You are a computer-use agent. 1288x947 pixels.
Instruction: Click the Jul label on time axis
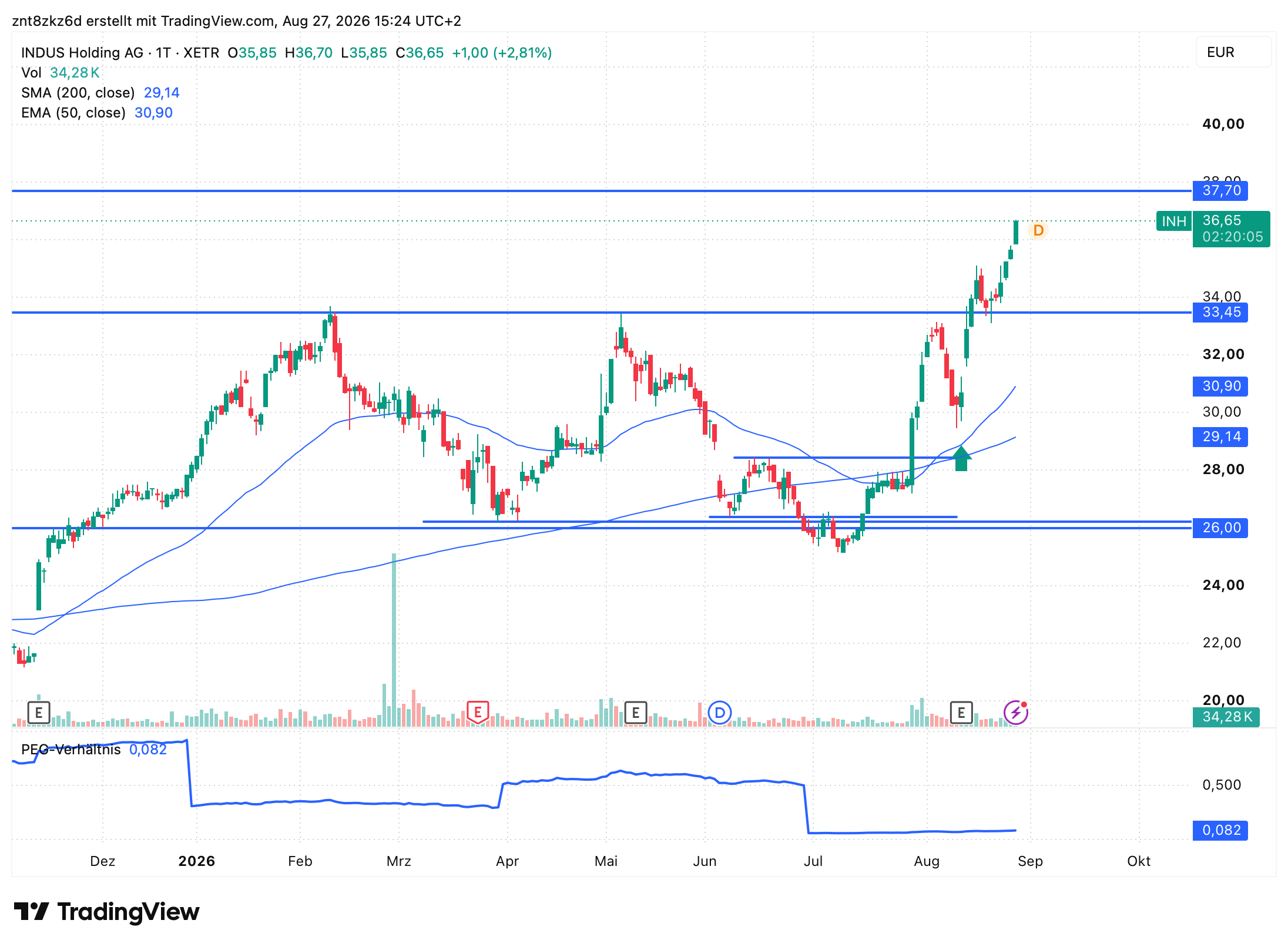pos(813,861)
